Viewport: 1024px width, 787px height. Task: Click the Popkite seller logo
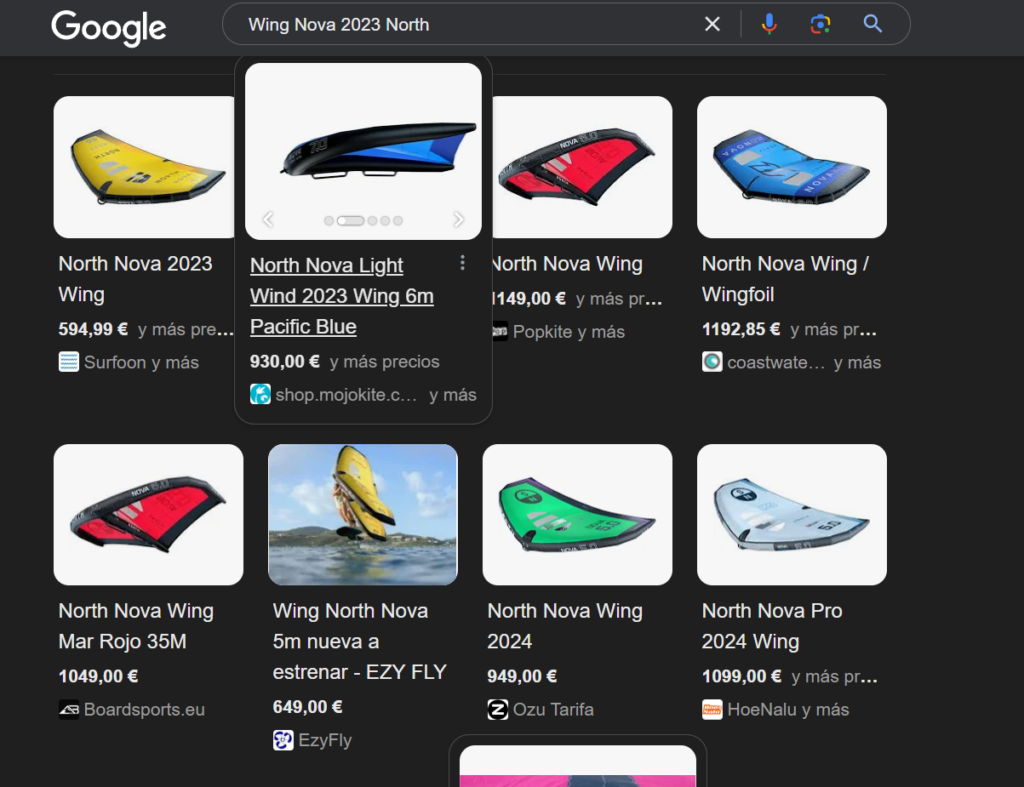500,331
